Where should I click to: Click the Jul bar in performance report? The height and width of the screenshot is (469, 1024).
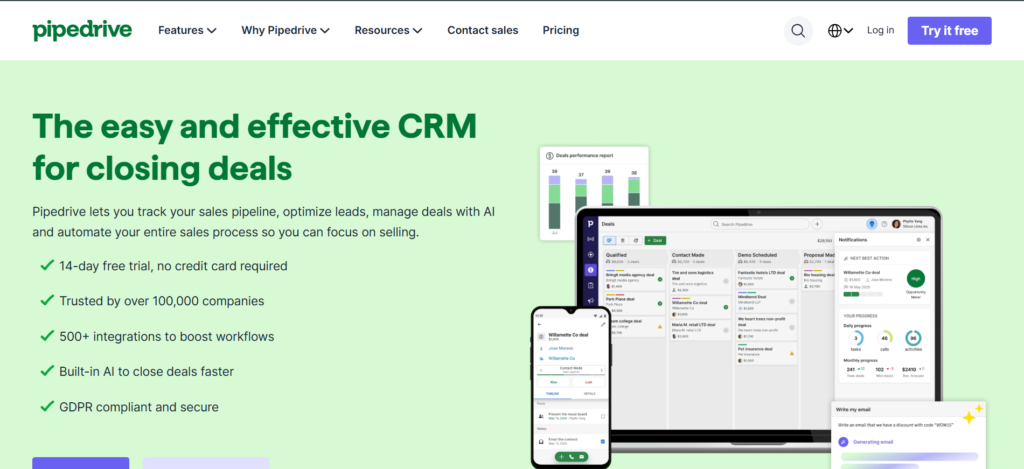coord(554,202)
